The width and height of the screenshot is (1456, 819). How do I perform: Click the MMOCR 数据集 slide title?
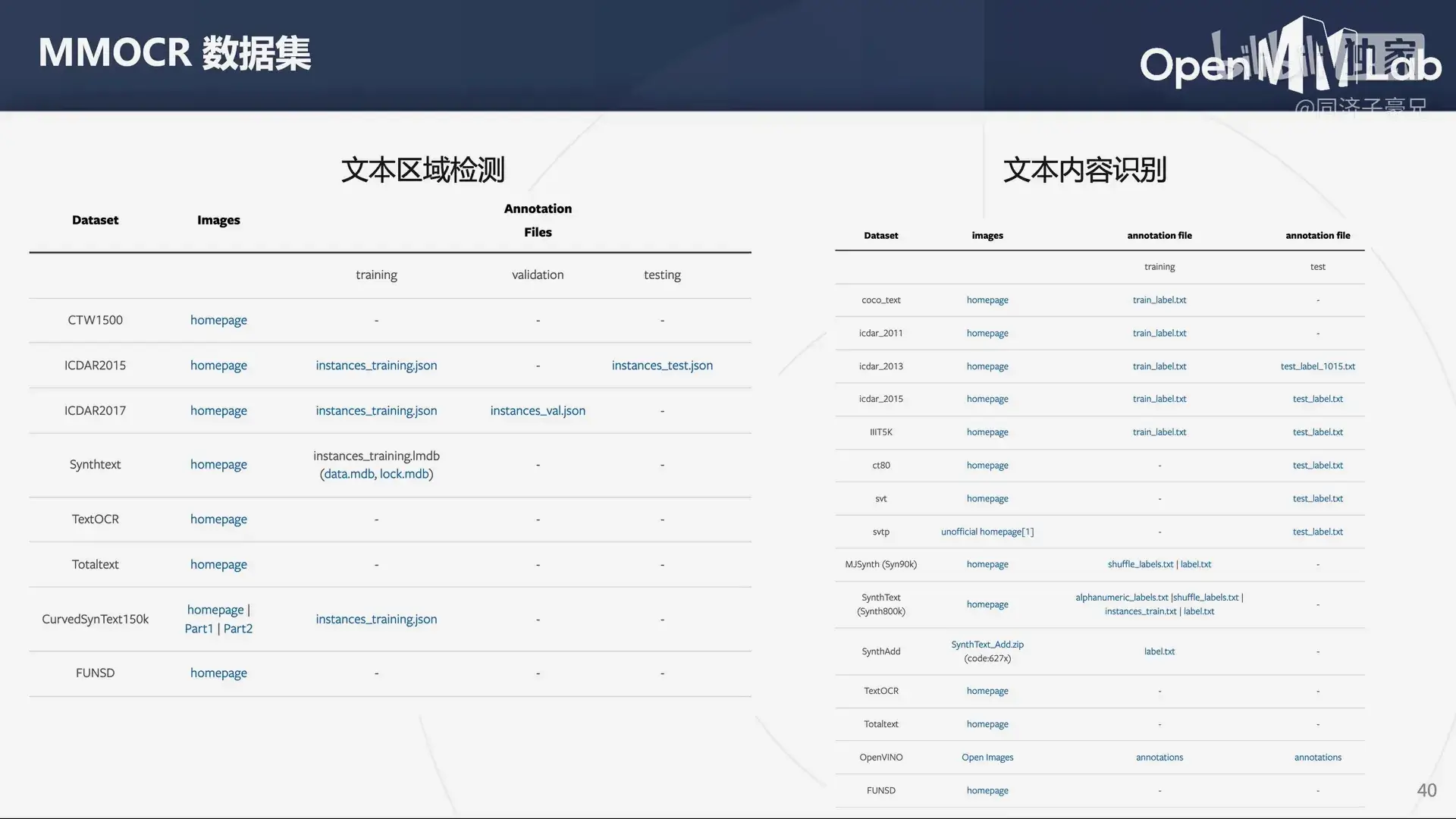click(x=174, y=53)
